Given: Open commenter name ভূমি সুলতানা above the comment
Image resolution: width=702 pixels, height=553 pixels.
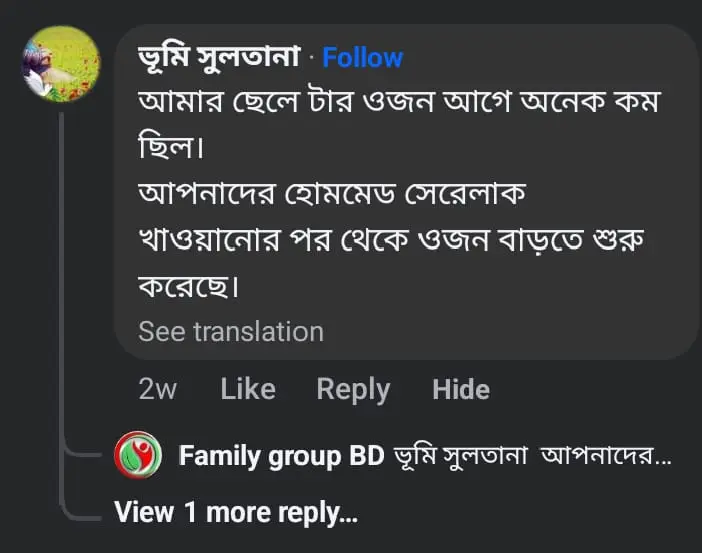Looking at the screenshot, I should pos(220,58).
